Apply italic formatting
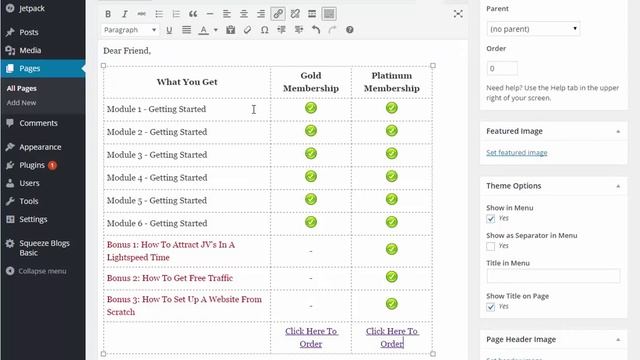The height and width of the screenshot is (360, 640). click(124, 14)
